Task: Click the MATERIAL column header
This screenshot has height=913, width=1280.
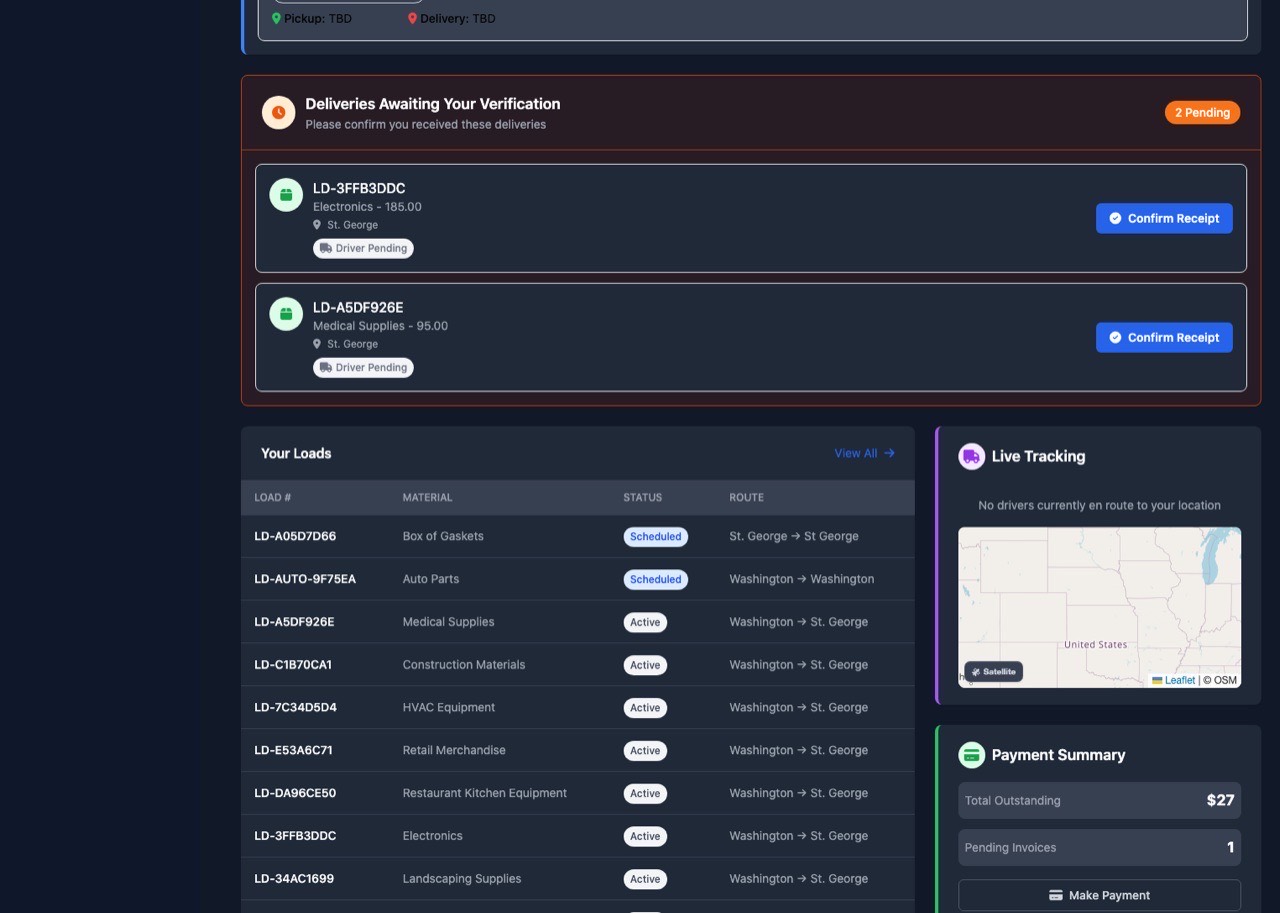Action: point(427,497)
